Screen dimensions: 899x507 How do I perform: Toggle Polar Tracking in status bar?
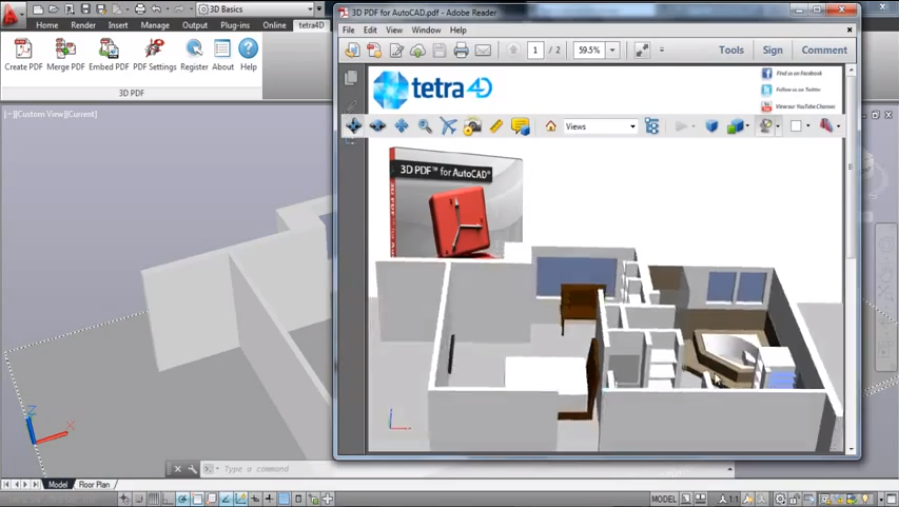pos(182,499)
